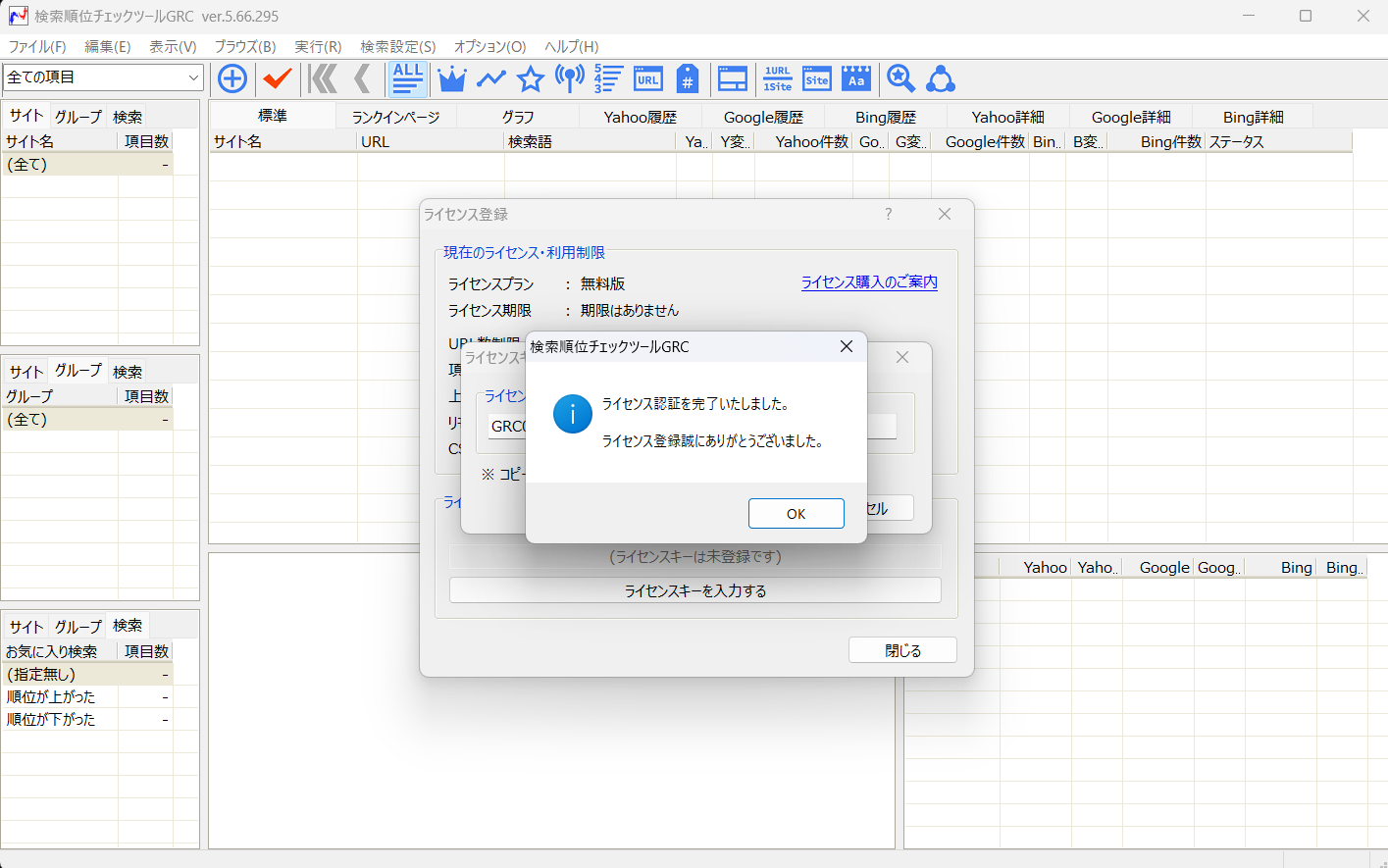This screenshot has width=1388, height=868.
Task: Select the 順位が上がった row
Action: (x=87, y=696)
